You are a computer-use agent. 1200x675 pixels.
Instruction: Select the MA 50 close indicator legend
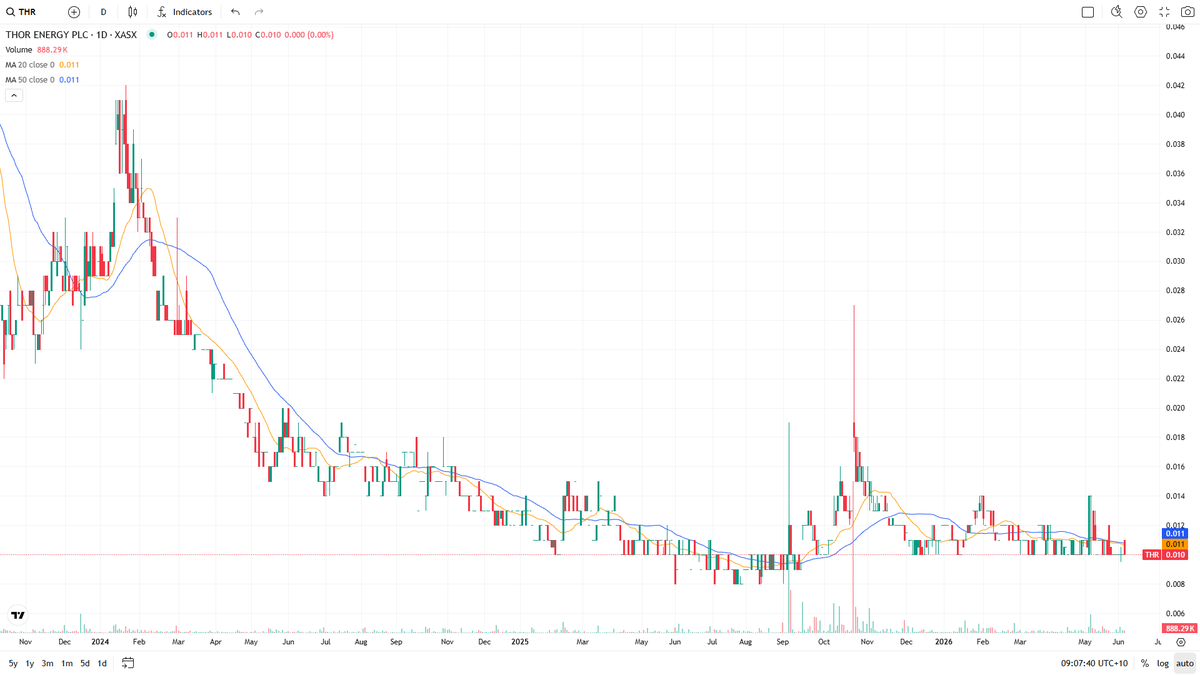[x=30, y=79]
